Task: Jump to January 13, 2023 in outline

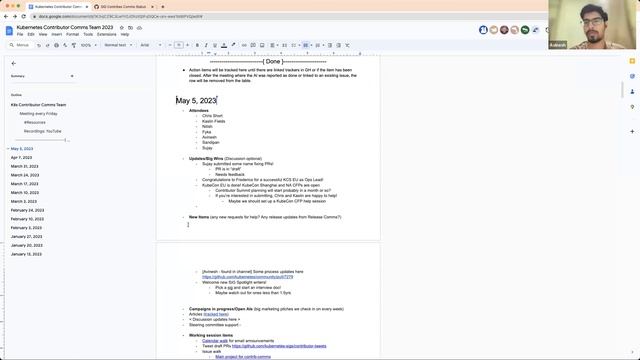Action: [x=26, y=254]
